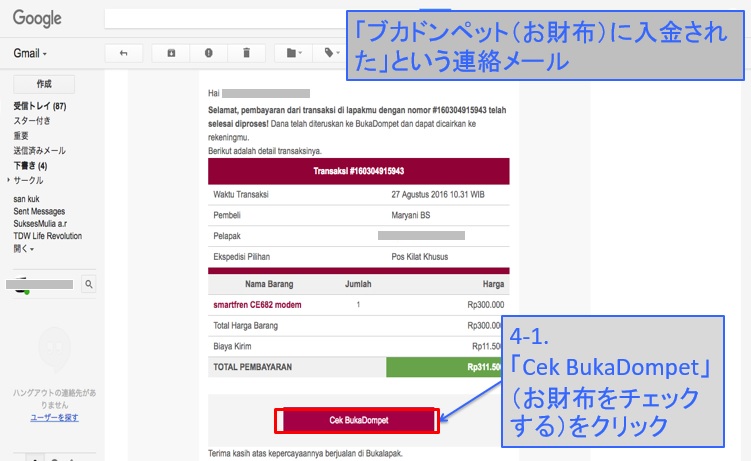Archive this email with the archive icon
The height and width of the screenshot is (461, 751).
click(171, 53)
